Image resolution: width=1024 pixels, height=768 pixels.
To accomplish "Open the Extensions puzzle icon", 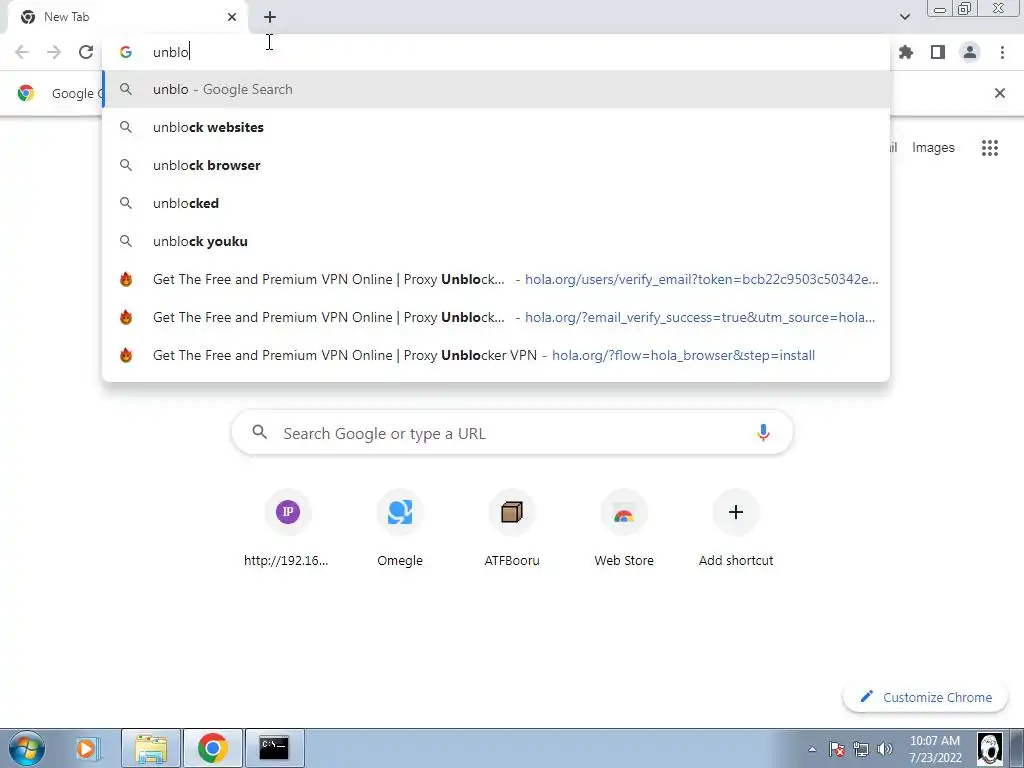I will coord(906,52).
